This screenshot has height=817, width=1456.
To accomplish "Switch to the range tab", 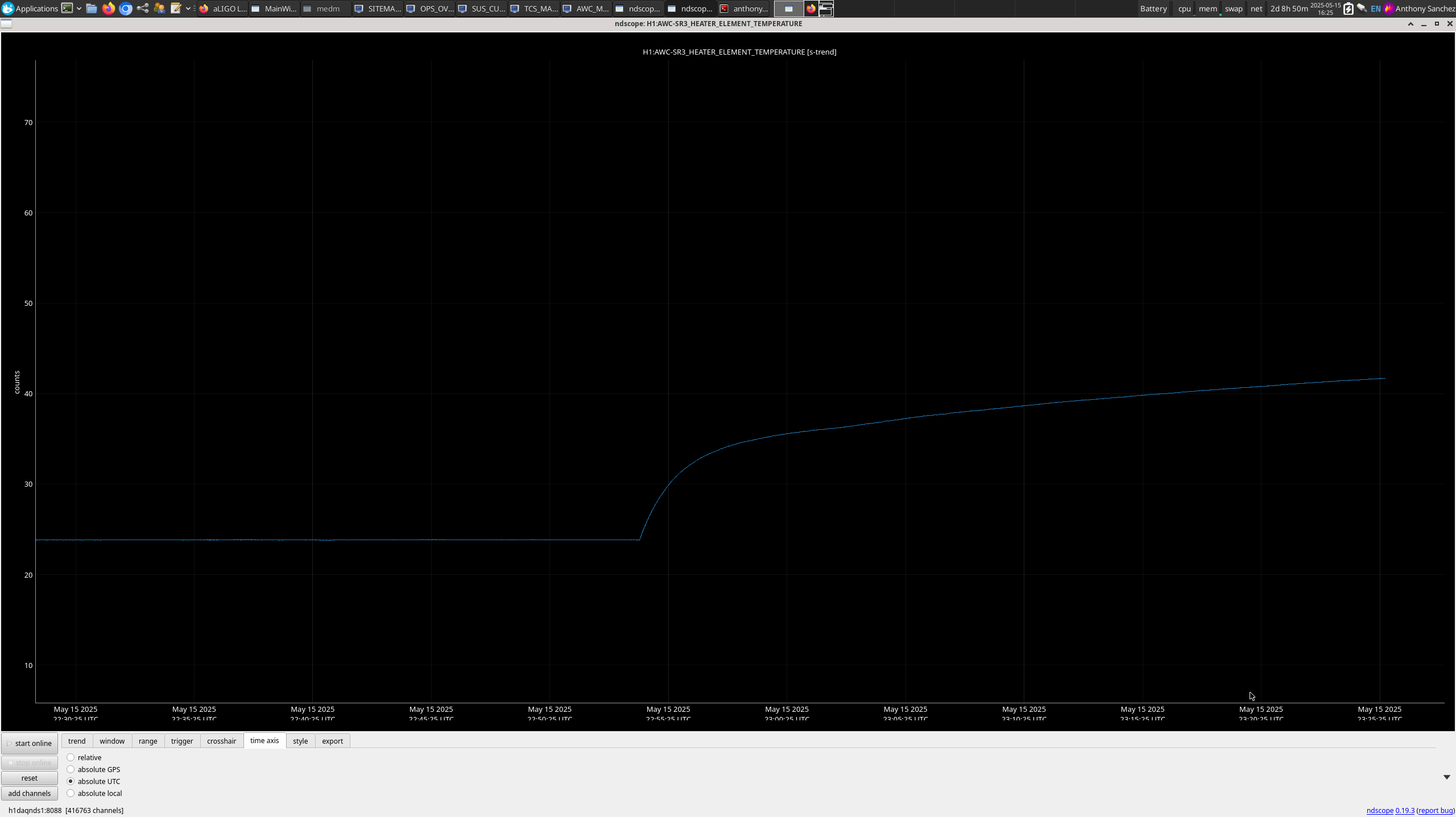I will coord(148,741).
